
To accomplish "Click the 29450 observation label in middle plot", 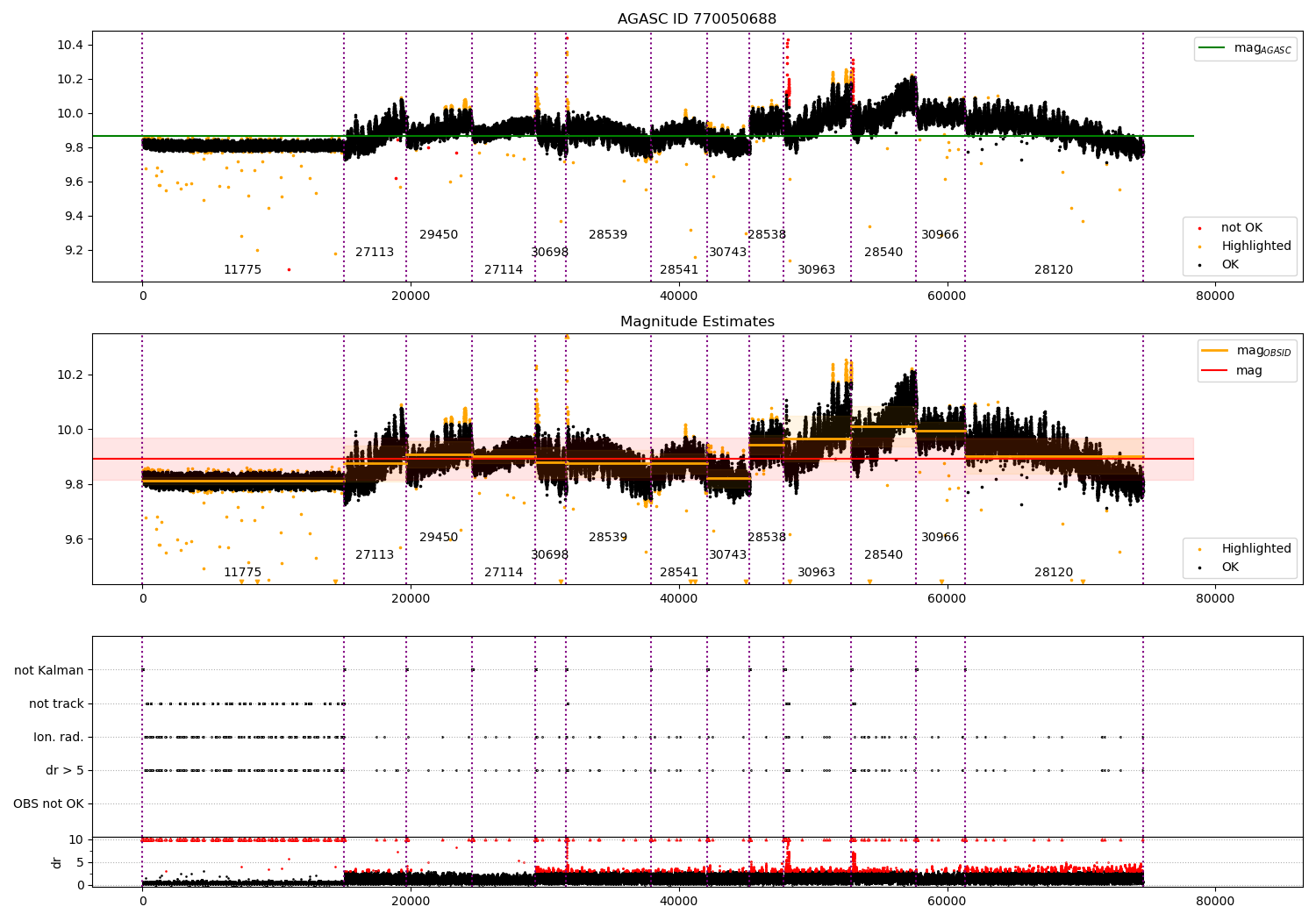I will 439,538.
